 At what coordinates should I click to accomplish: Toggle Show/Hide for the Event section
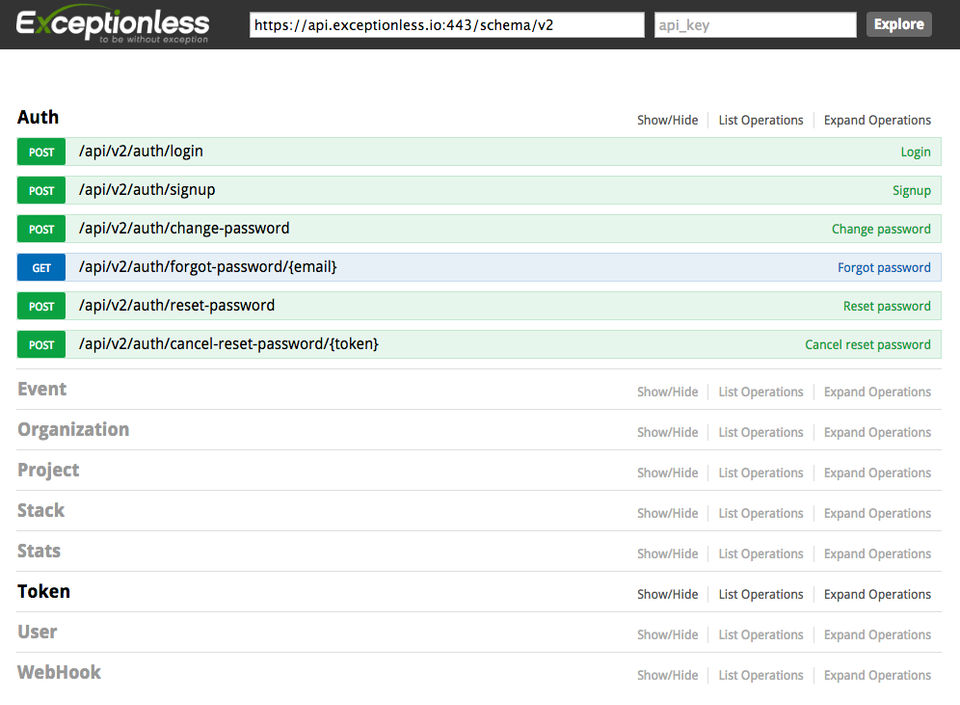pyautogui.click(x=667, y=392)
